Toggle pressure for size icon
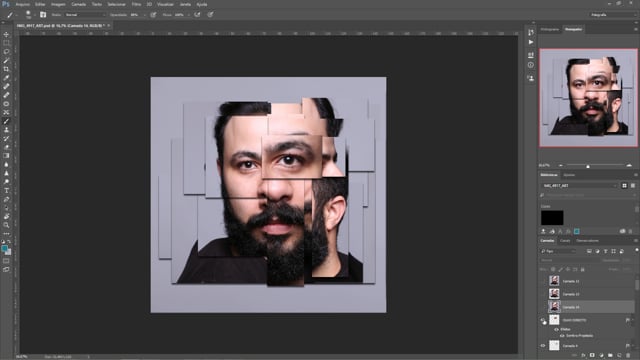Image resolution: width=640 pixels, height=360 pixels. click(210, 15)
